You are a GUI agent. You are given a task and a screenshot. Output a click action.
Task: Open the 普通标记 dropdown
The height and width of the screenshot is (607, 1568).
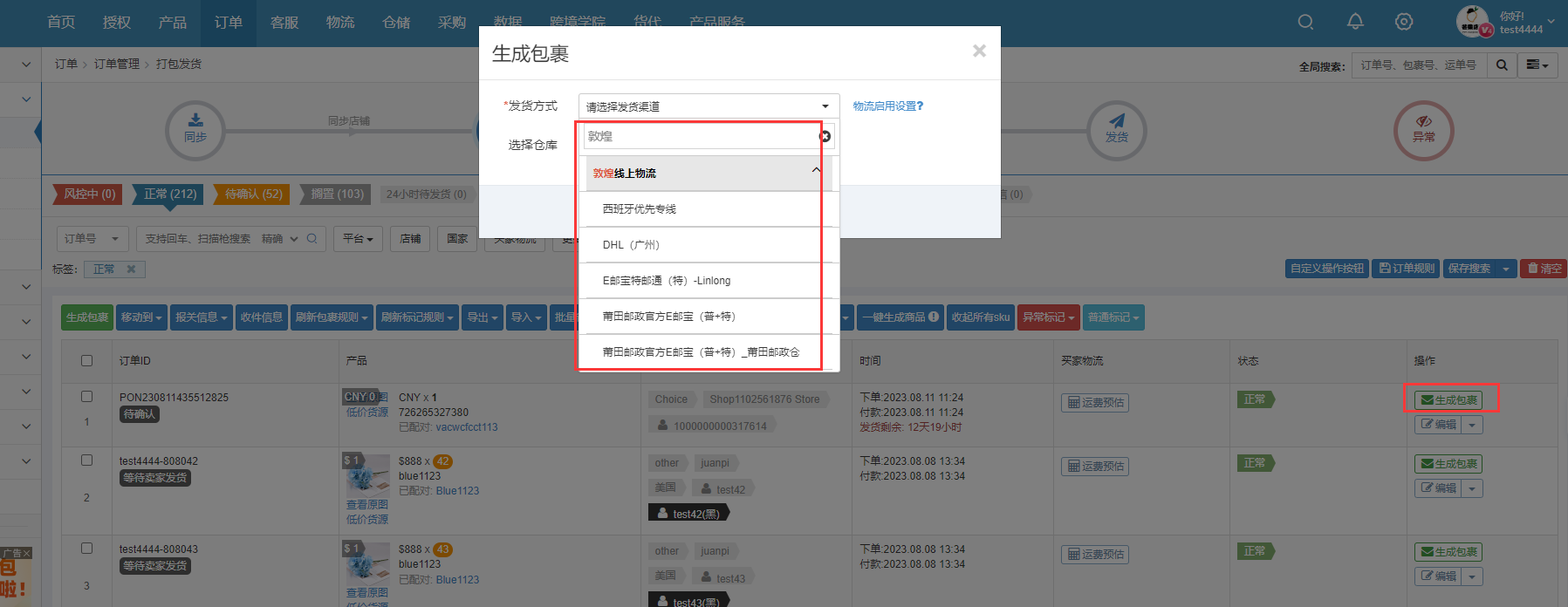tap(1114, 317)
